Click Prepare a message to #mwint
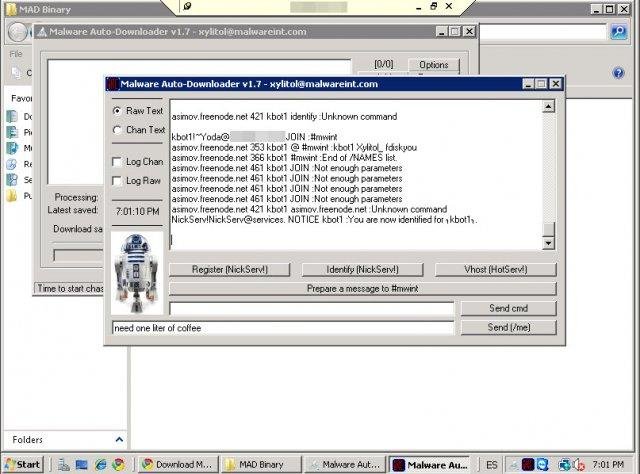 362,289
